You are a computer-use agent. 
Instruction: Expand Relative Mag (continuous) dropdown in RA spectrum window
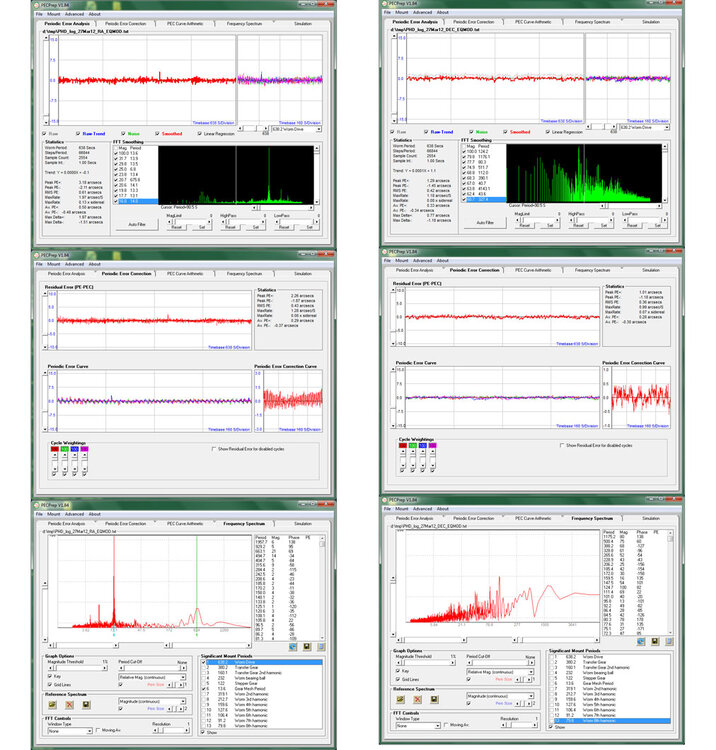[183, 677]
